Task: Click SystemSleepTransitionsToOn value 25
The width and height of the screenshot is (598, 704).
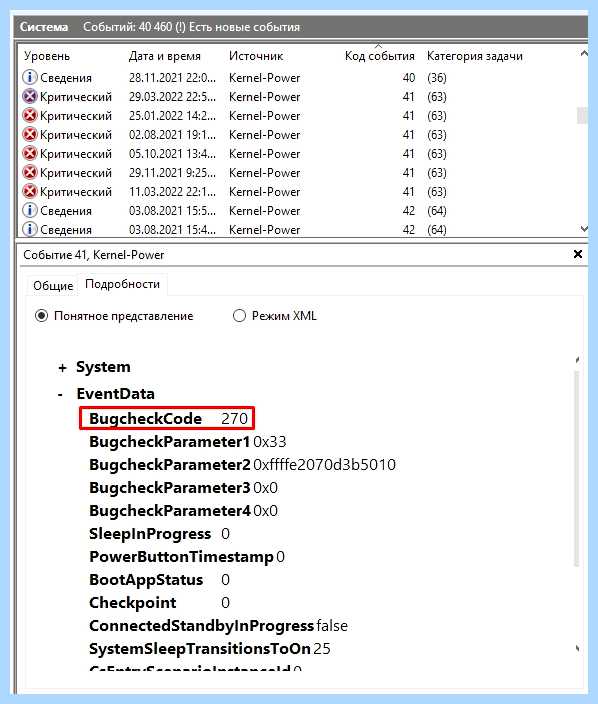Action: coord(322,649)
